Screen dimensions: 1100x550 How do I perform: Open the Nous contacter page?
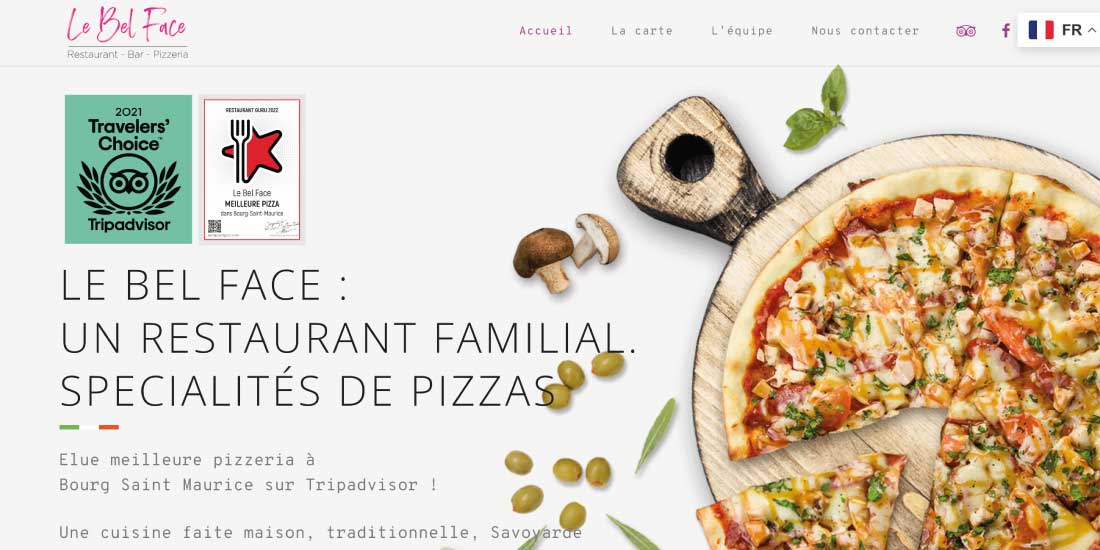tap(865, 31)
